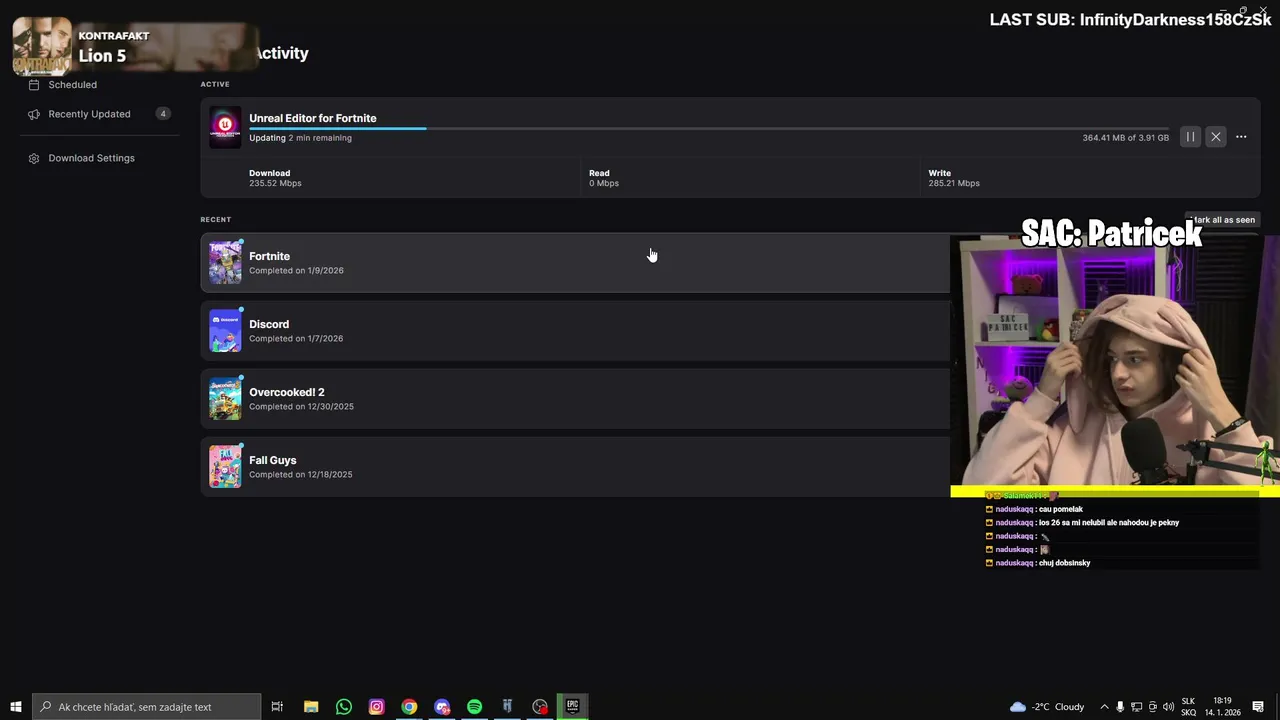Screen dimensions: 1280x720
Task: Click the volume speaker icon in the tray
Action: click(x=1169, y=707)
